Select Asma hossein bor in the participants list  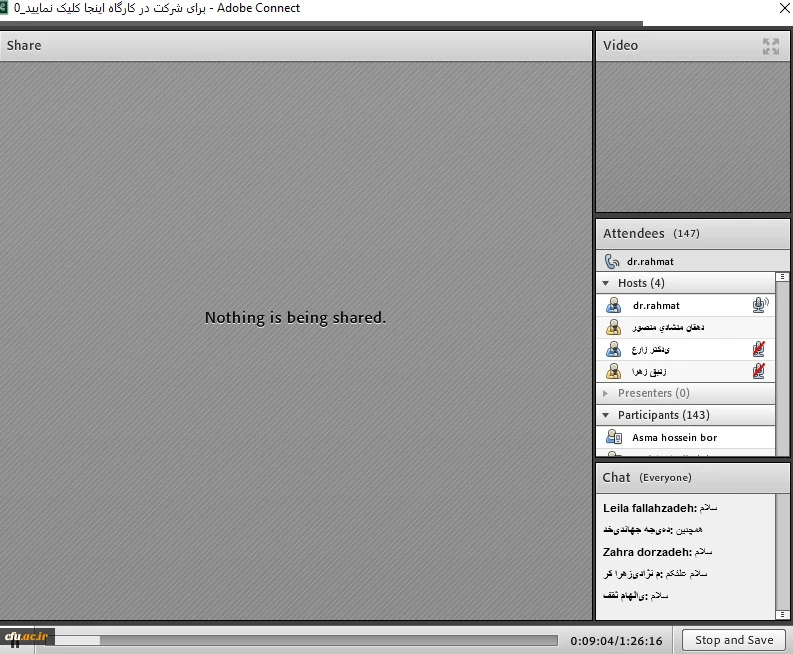point(674,437)
